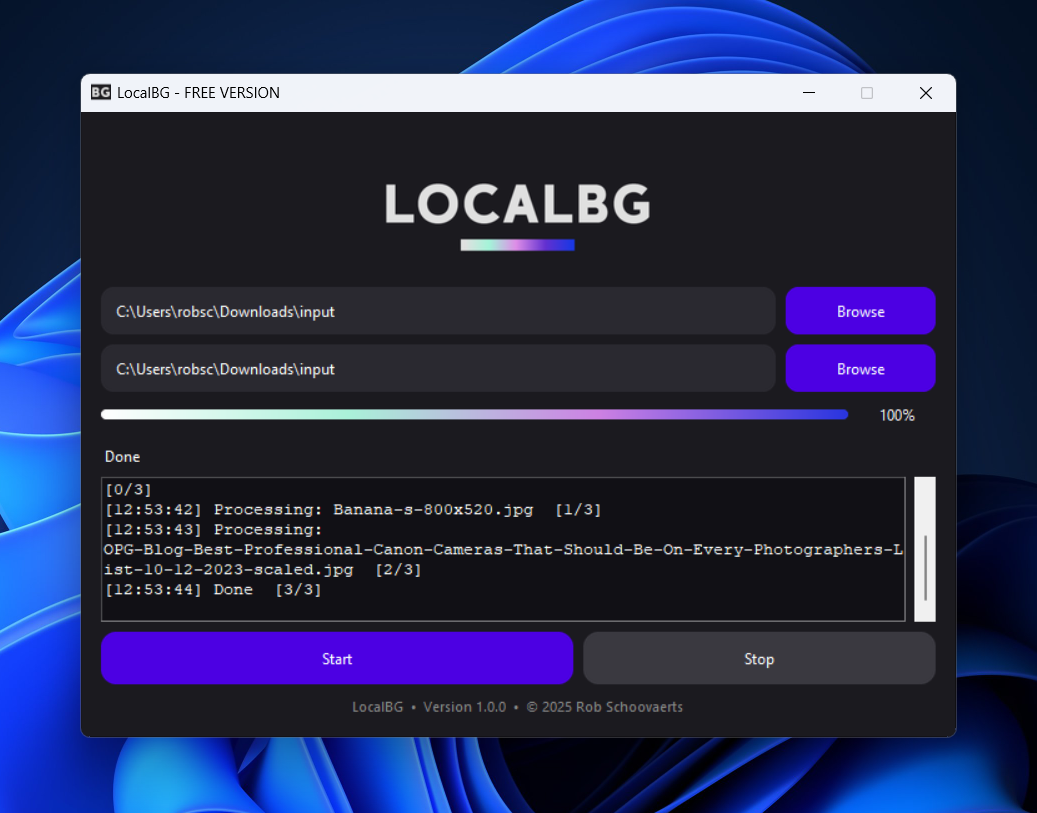Click the BG app icon in title bar

pyautogui.click(x=101, y=93)
